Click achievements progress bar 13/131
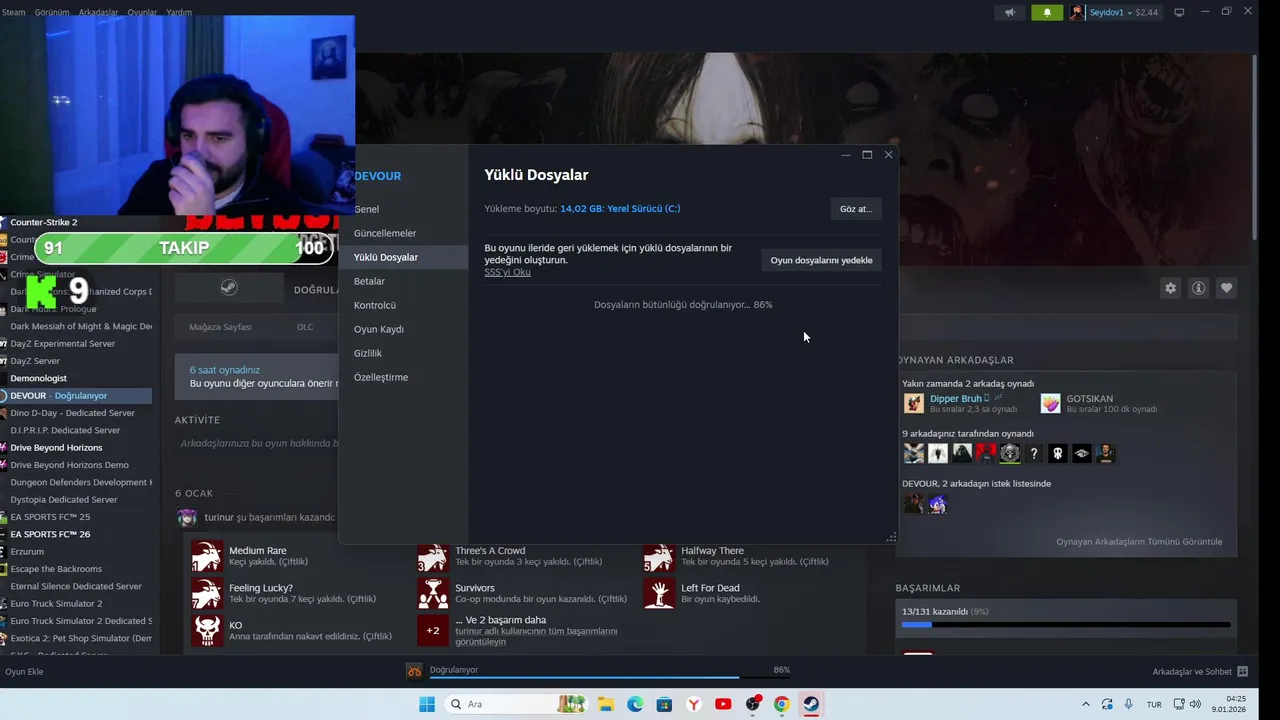Viewport: 1280px width, 720px height. [1066, 625]
